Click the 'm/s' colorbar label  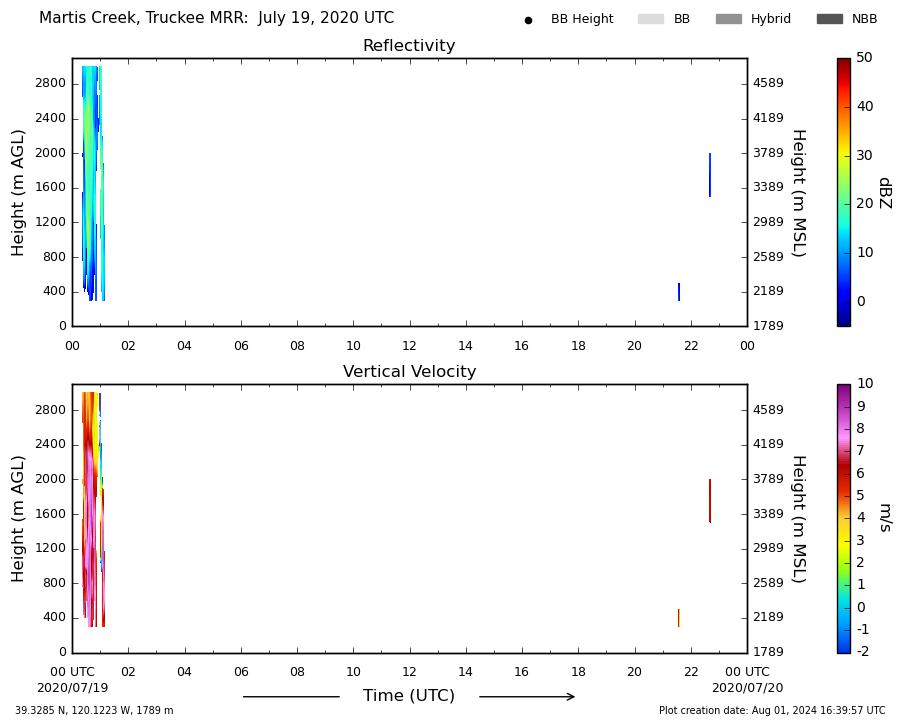(x=885, y=518)
